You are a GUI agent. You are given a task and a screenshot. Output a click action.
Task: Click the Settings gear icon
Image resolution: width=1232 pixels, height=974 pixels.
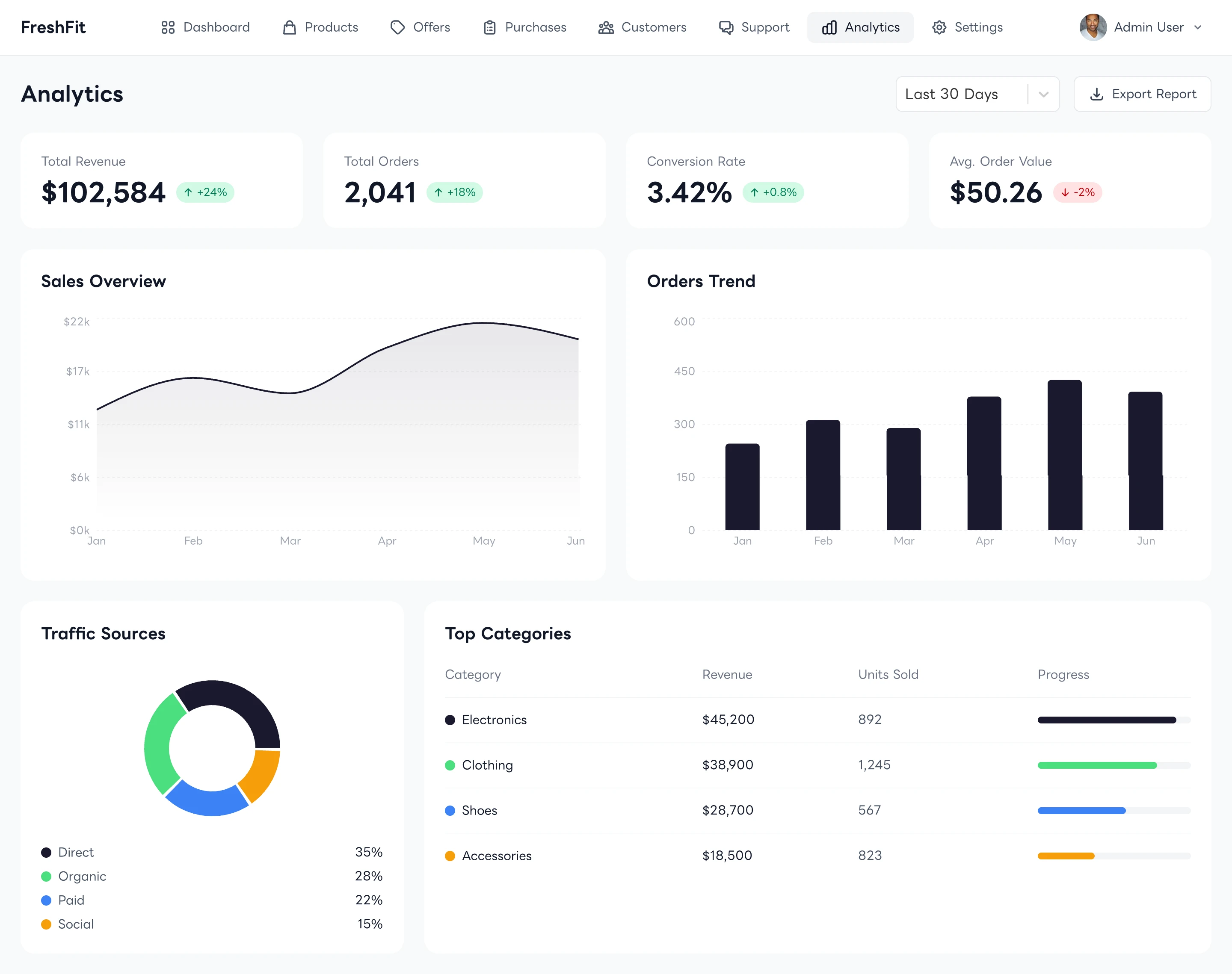pos(939,27)
